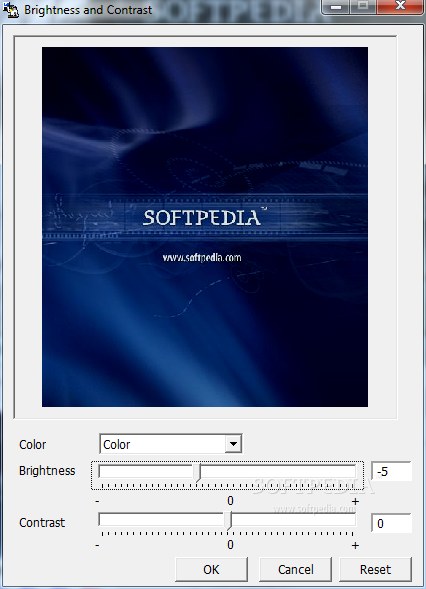Click the Color combo box field

[x=171, y=444]
